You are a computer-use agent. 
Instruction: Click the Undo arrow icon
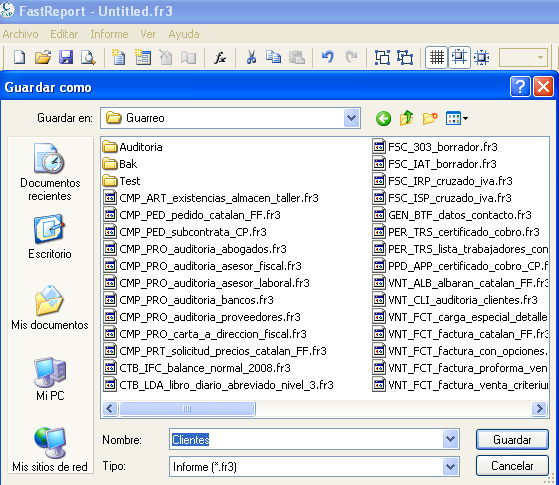328,57
